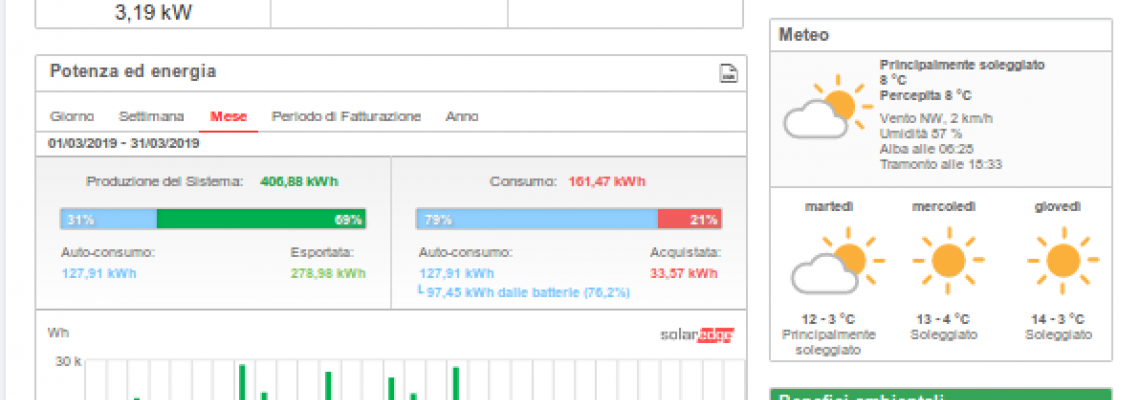Click the green 69% exported production bar
The image size is (1140, 400).
click(261, 219)
